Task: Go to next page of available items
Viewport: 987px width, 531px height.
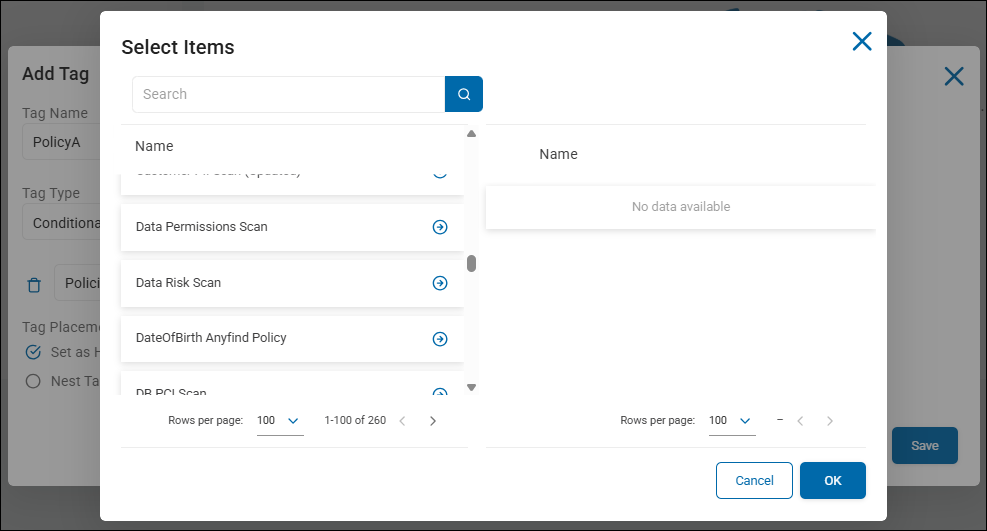Action: point(433,421)
